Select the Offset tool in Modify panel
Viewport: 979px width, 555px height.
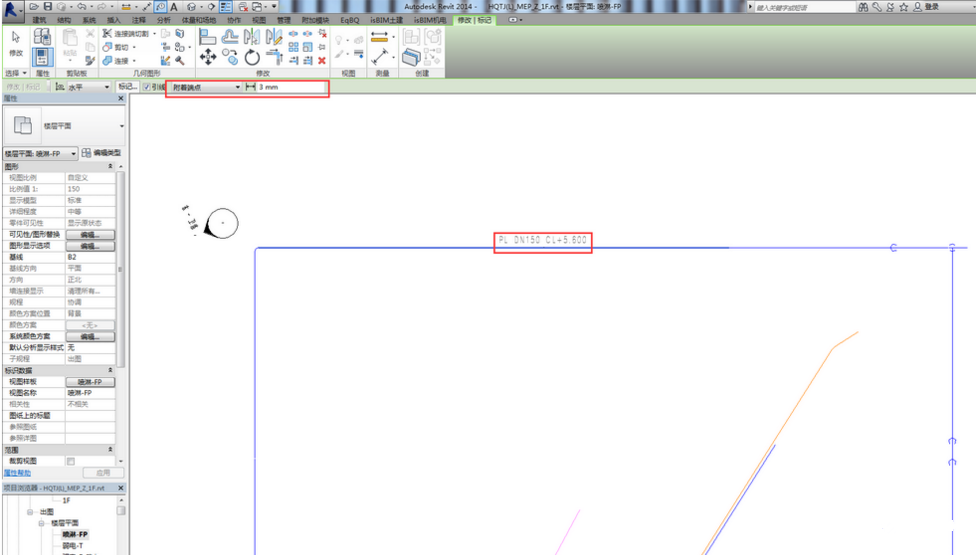pos(229,37)
